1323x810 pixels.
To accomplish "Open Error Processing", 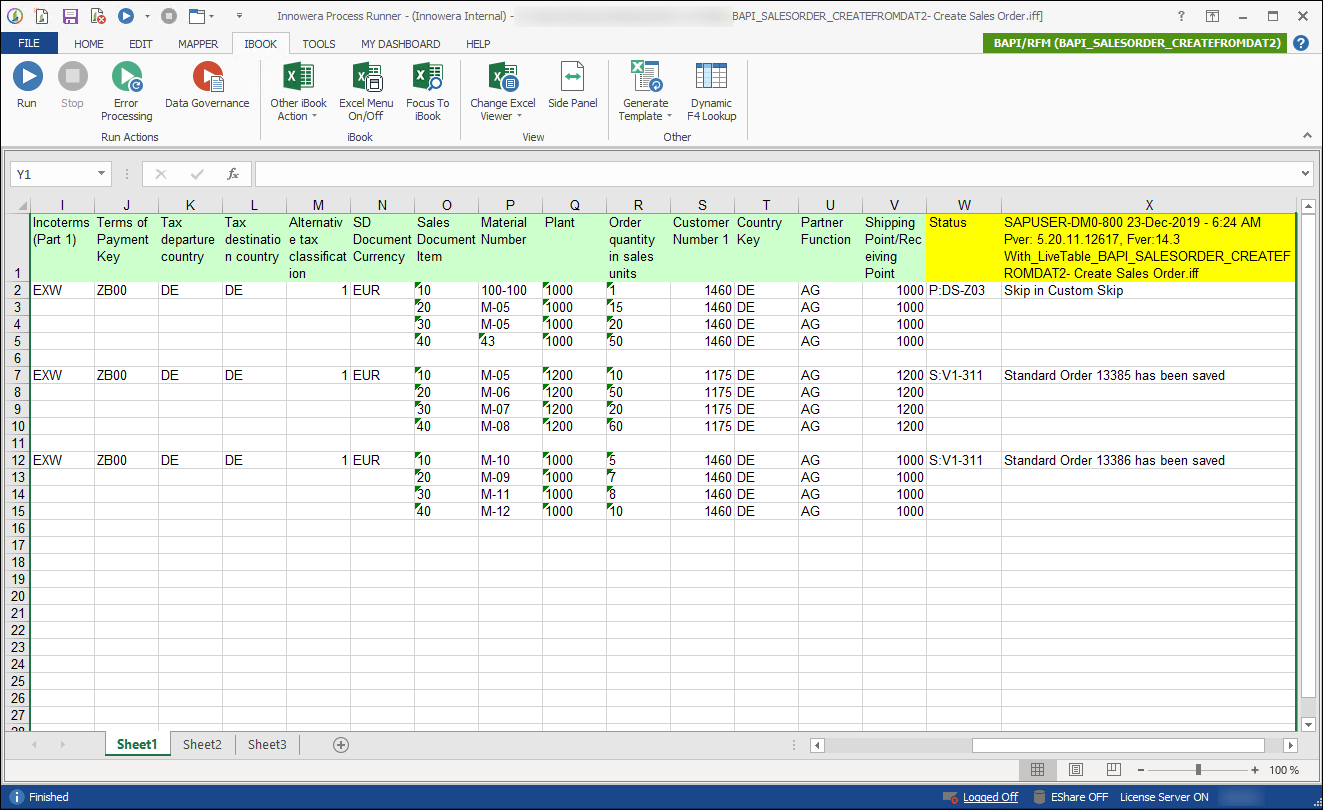I will point(126,92).
